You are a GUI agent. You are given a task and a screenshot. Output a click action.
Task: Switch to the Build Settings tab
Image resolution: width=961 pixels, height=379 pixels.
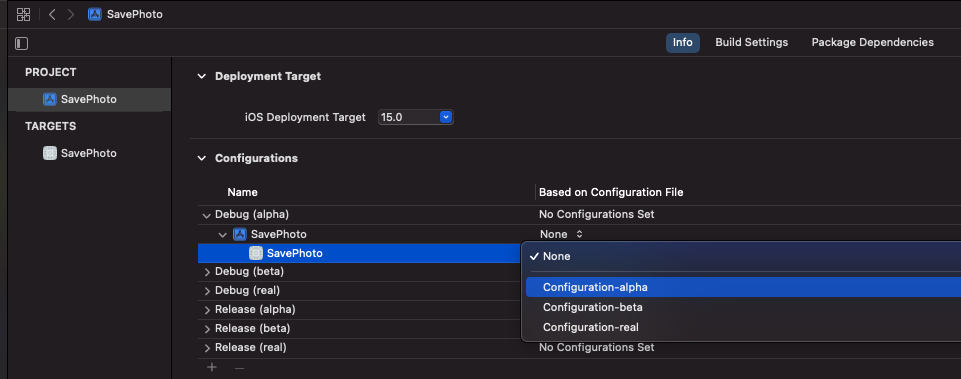pos(751,42)
